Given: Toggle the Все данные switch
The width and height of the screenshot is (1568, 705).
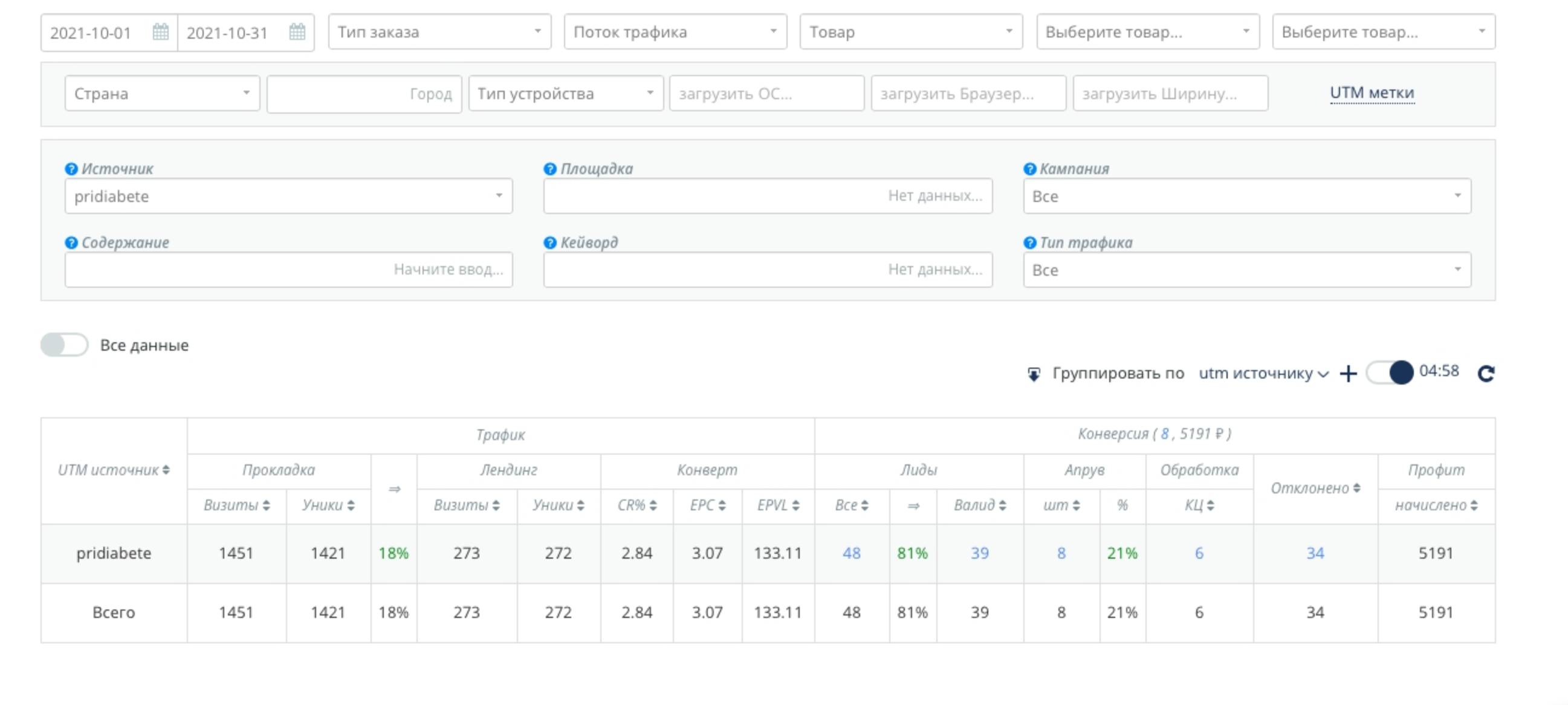Looking at the screenshot, I should point(65,345).
